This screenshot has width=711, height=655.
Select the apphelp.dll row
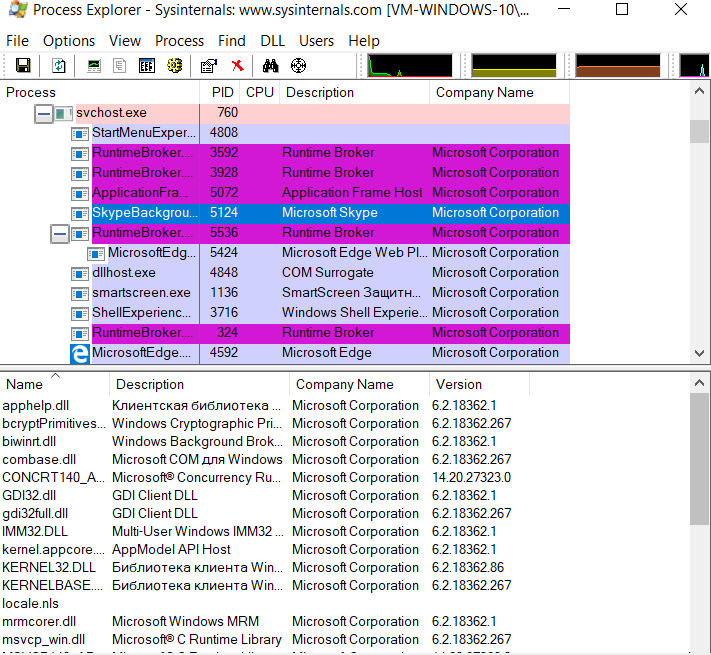click(x=264, y=406)
